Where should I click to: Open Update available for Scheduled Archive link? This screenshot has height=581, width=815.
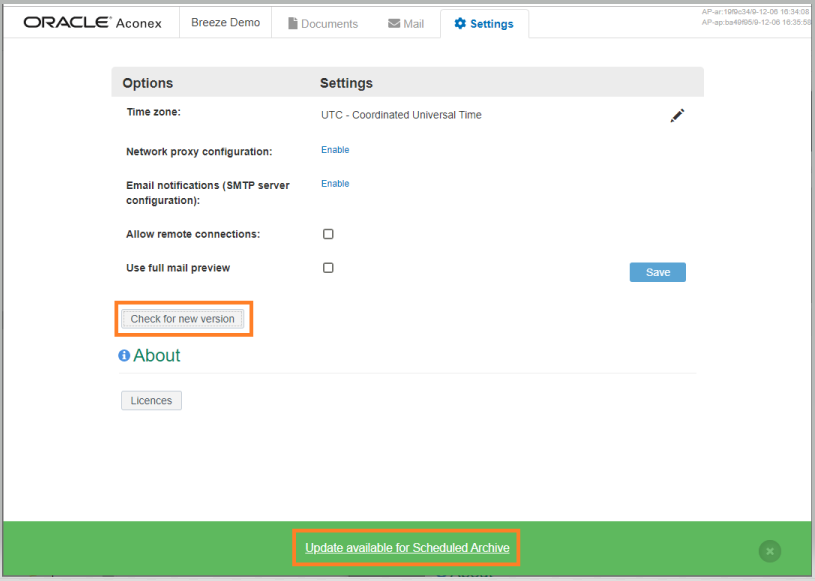click(407, 548)
